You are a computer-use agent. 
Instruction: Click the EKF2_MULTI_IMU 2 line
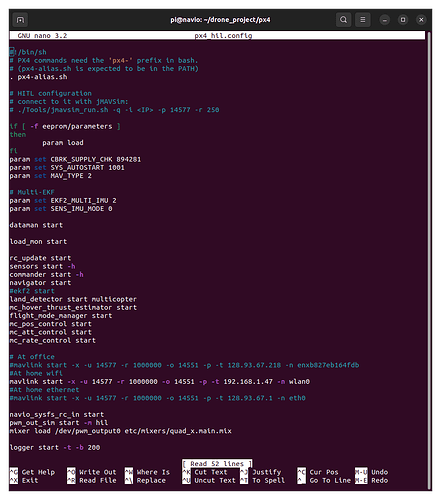[x=63, y=200]
